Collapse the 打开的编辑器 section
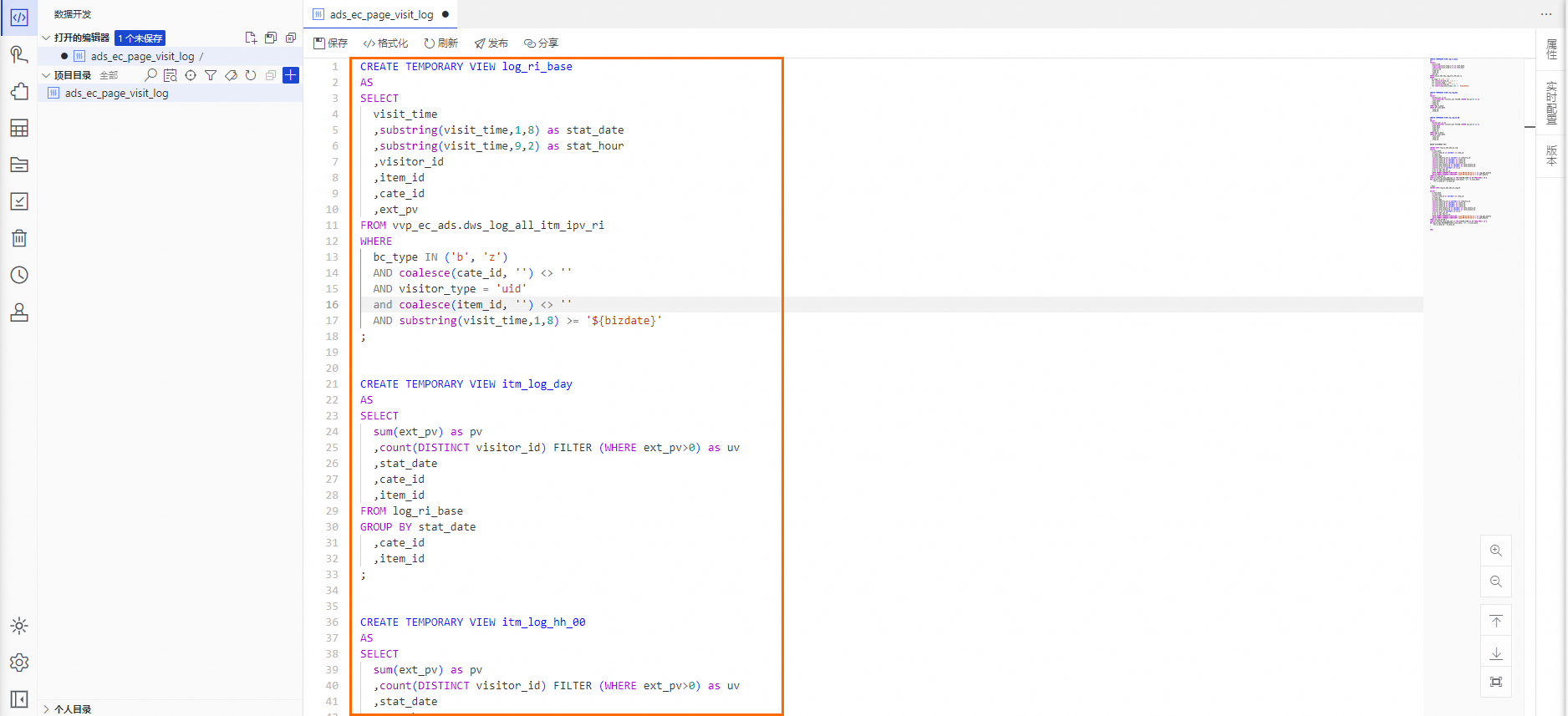Viewport: 1568px width, 716px height. [46, 38]
